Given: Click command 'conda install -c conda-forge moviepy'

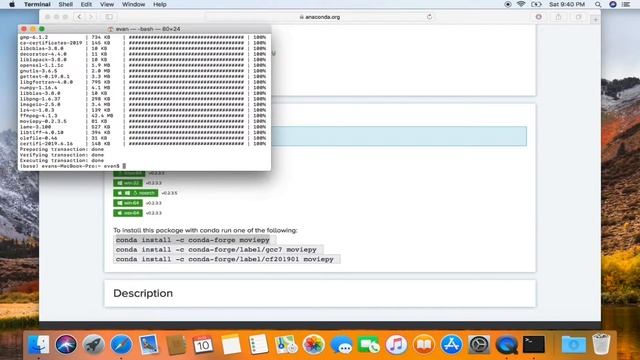Looking at the screenshot, I should point(193,240).
